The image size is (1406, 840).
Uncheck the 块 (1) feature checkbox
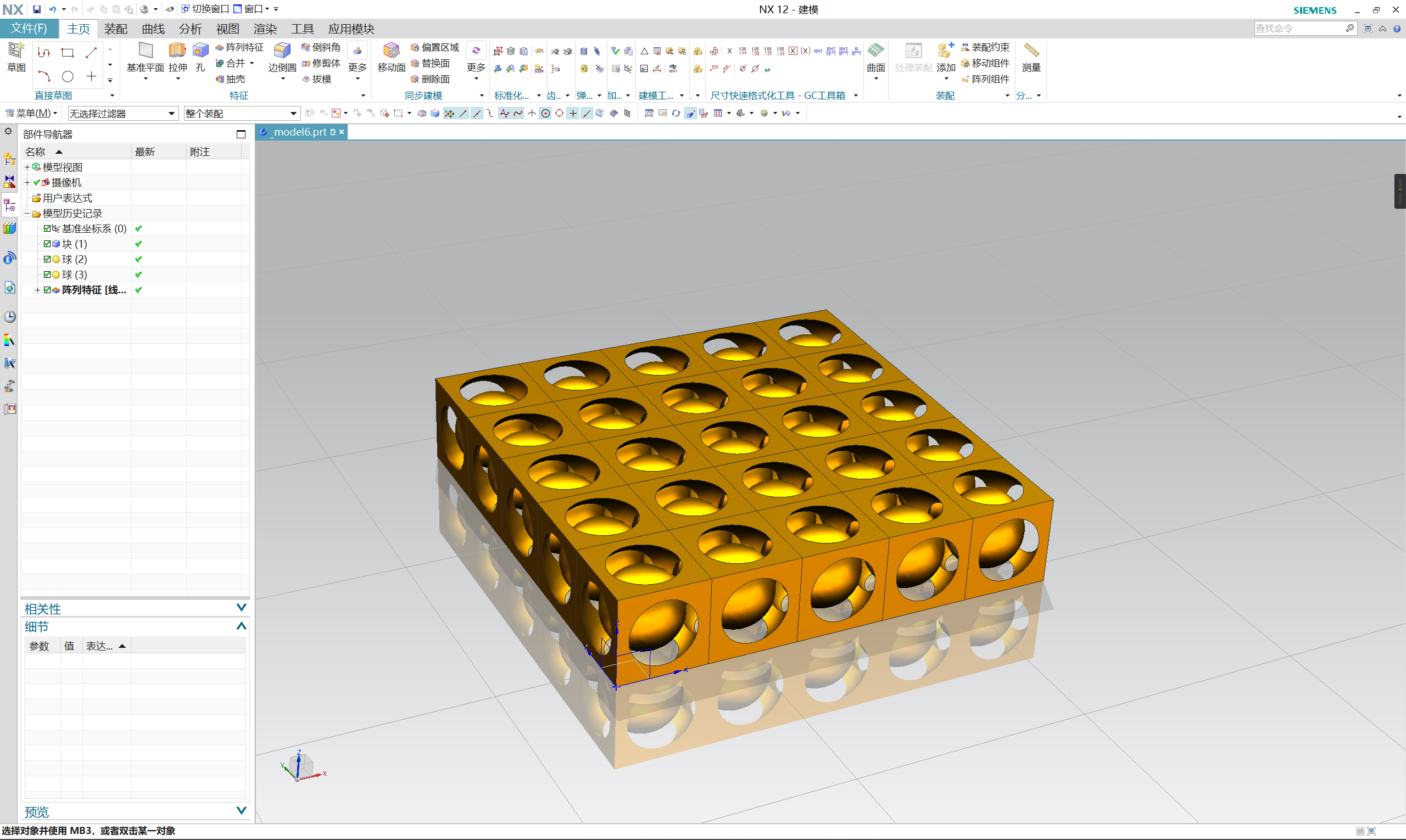47,244
